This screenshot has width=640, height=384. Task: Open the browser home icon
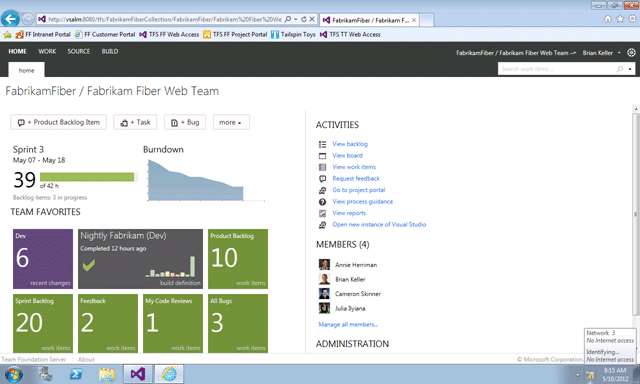[x=608, y=19]
